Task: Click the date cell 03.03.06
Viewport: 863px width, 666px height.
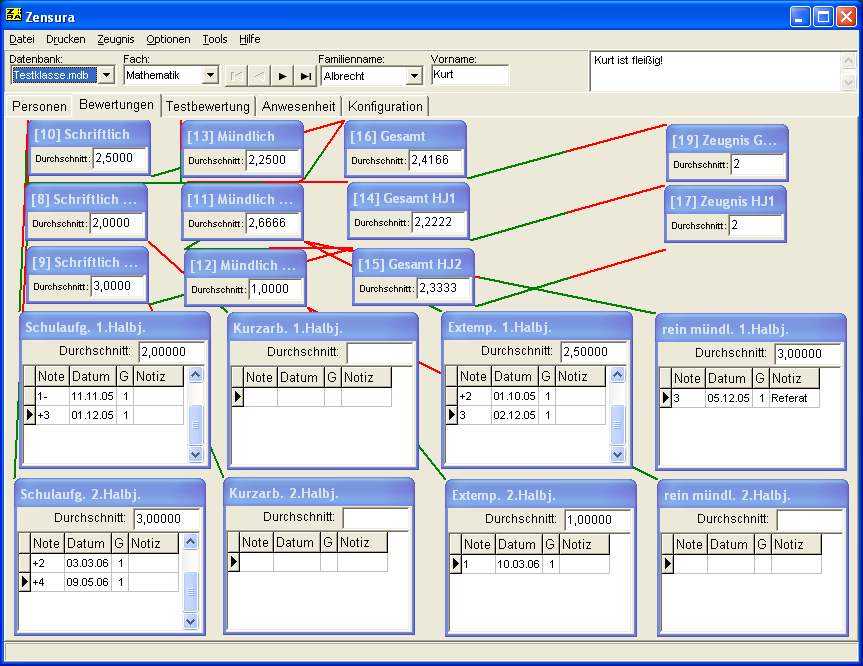Action: (x=87, y=563)
